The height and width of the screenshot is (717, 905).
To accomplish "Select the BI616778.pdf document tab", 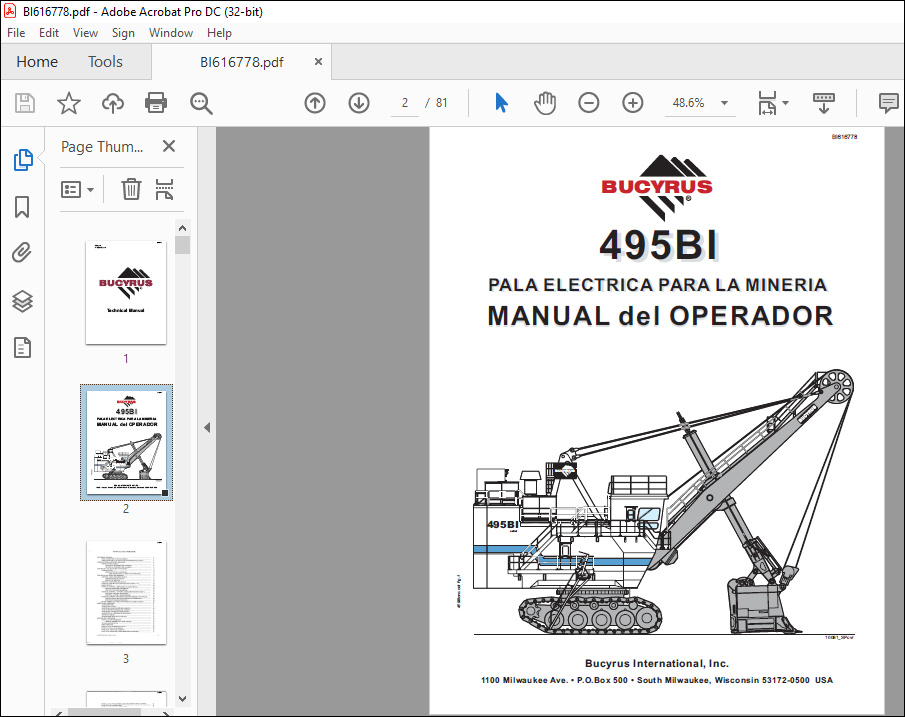I will (242, 62).
